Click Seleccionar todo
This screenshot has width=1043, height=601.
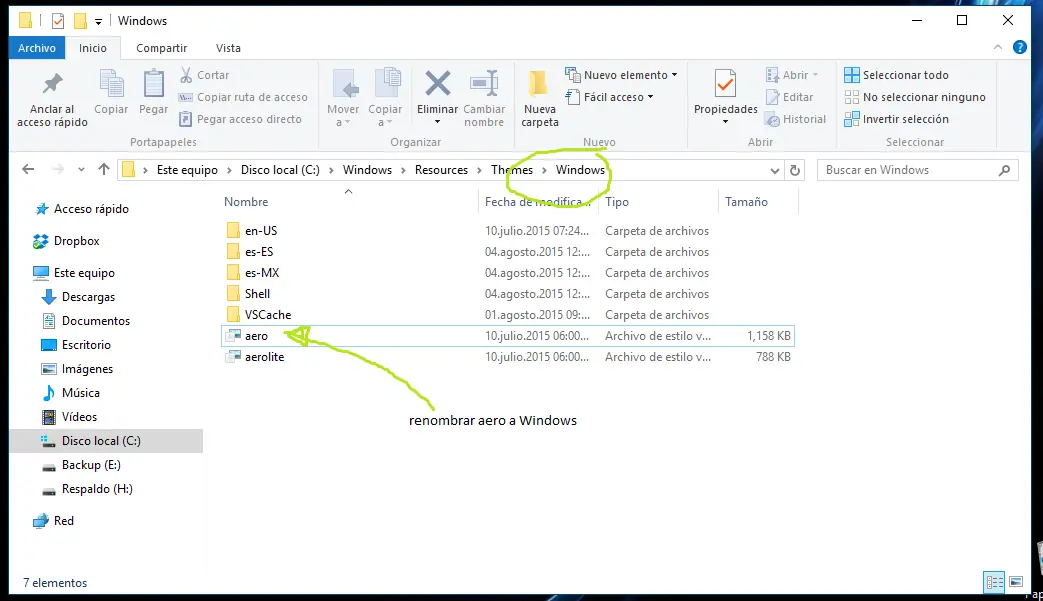[897, 75]
